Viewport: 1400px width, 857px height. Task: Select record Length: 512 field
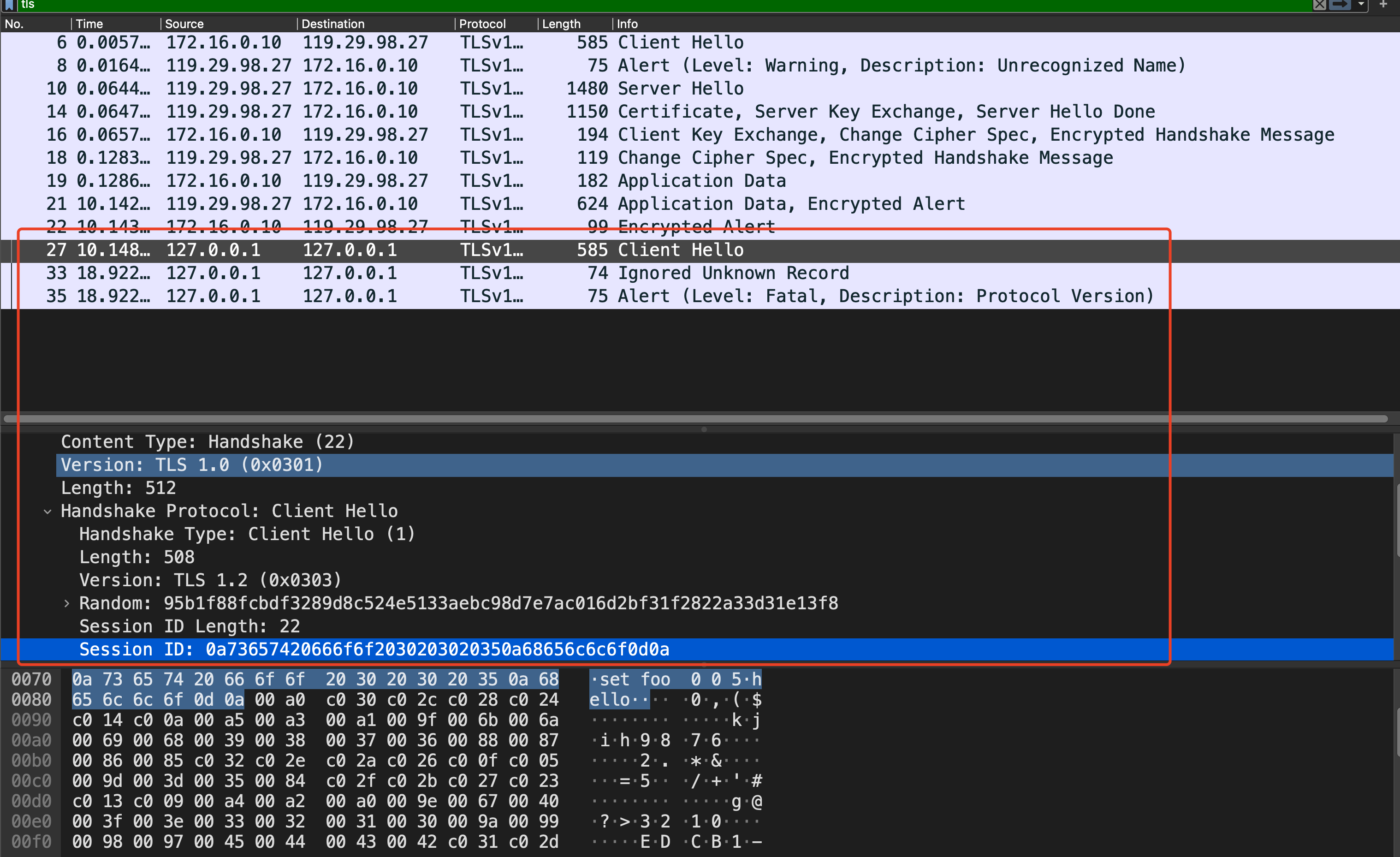click(x=118, y=488)
